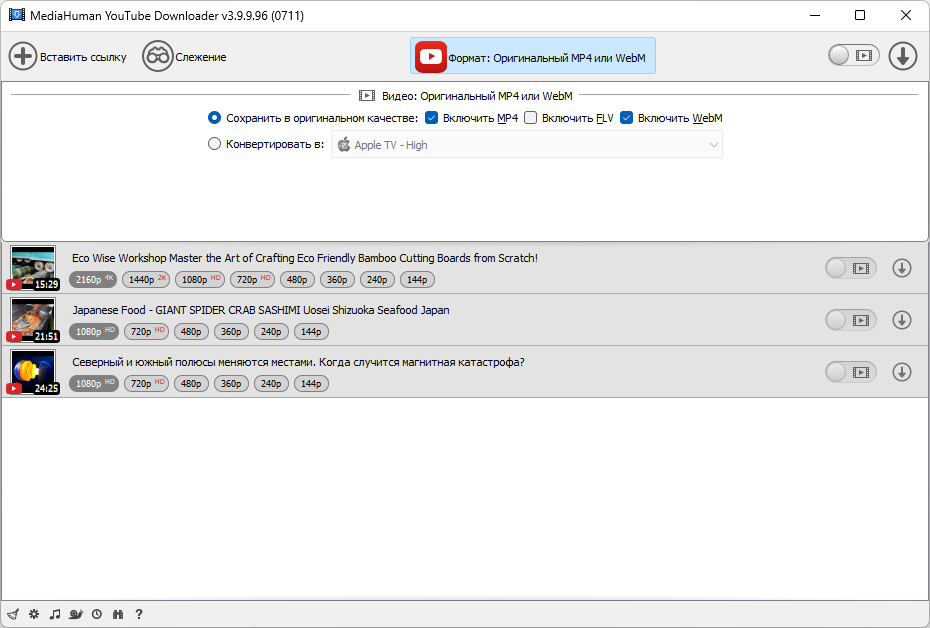Click the Формат YouTube format selector

point(533,56)
